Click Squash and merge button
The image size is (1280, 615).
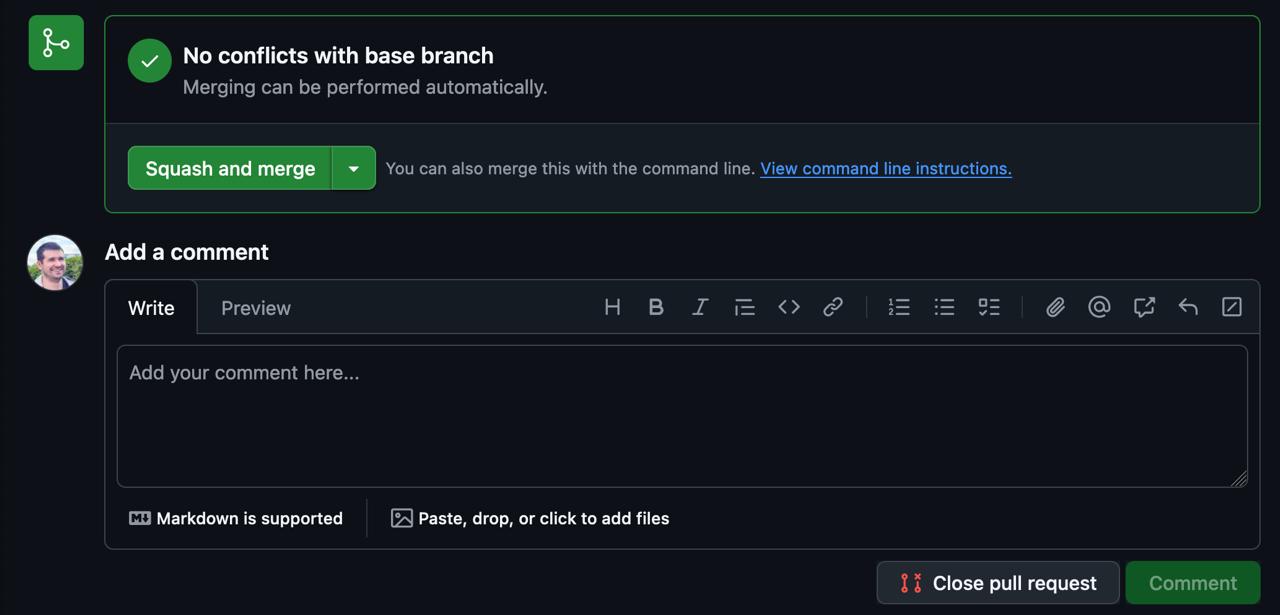point(230,168)
